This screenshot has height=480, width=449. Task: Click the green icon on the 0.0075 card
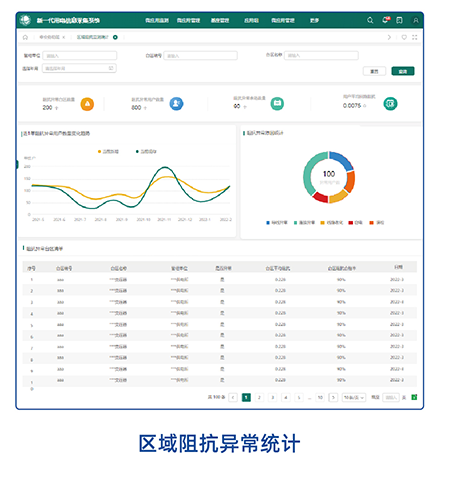390,104
